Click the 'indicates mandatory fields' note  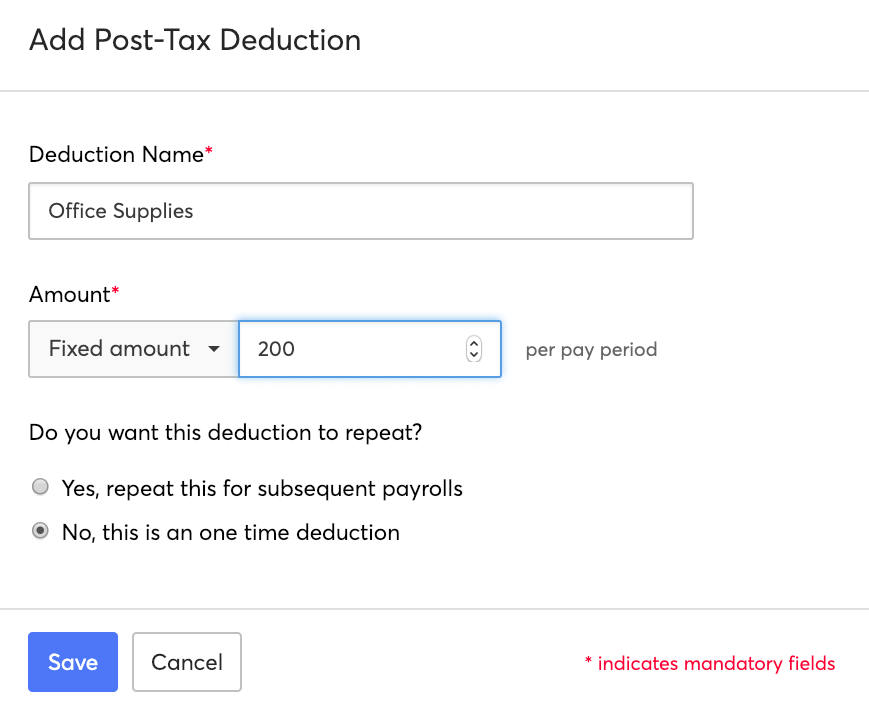coord(716,663)
